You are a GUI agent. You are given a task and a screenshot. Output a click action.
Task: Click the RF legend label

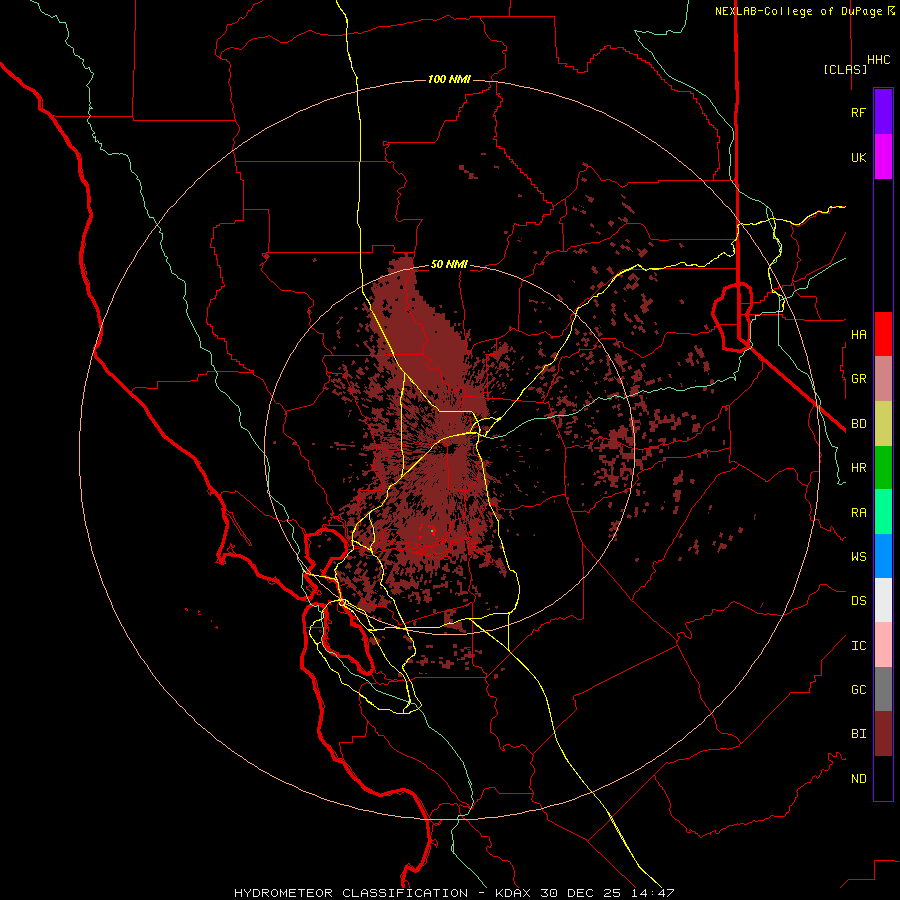point(859,113)
